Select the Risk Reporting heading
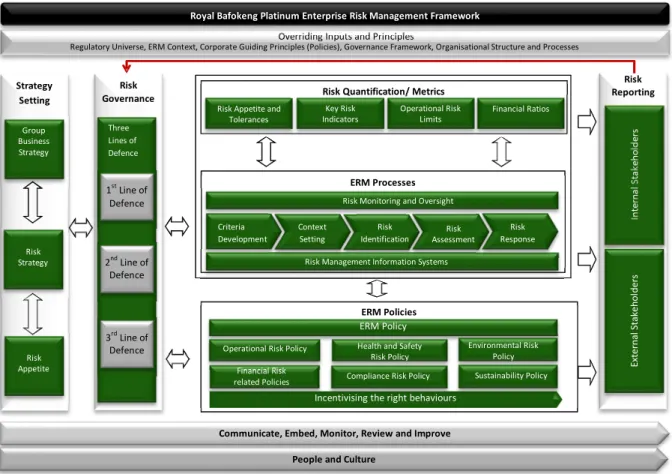 (x=633, y=86)
